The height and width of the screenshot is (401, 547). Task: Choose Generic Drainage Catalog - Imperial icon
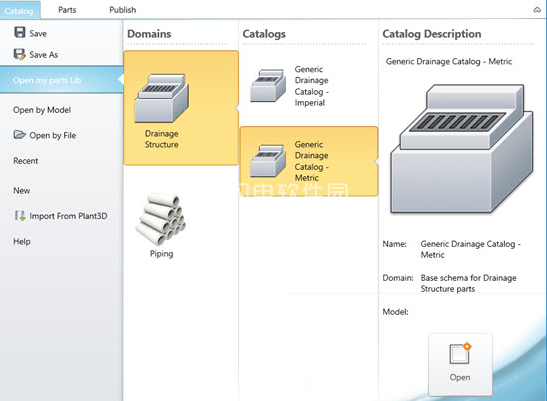268,86
